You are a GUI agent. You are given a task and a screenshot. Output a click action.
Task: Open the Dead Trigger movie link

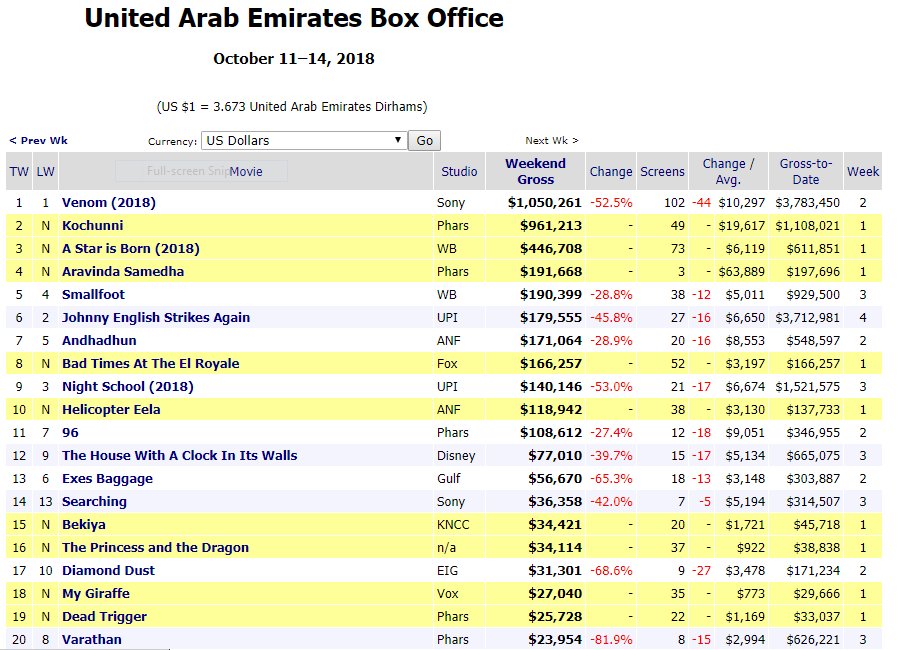[x=104, y=616]
